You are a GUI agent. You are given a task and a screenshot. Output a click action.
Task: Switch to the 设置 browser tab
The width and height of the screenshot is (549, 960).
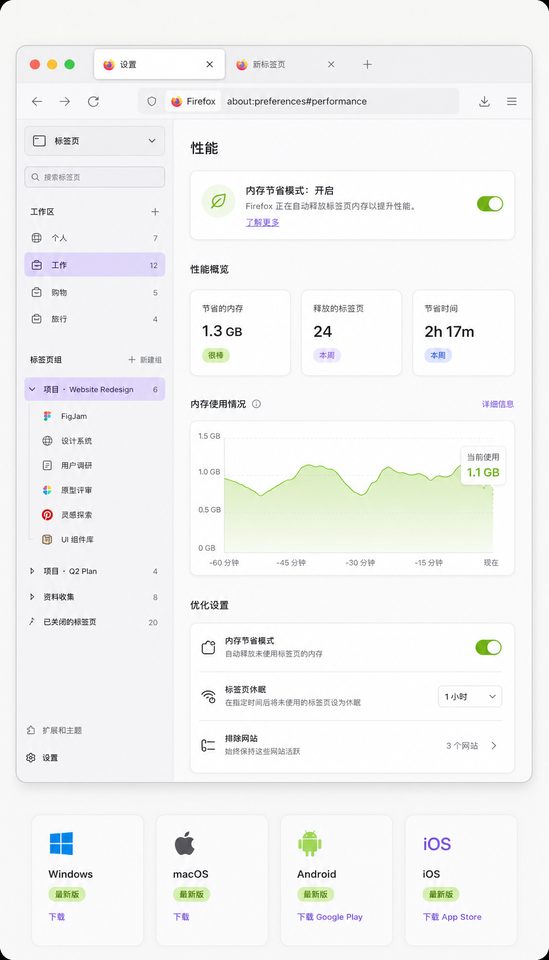(159, 64)
